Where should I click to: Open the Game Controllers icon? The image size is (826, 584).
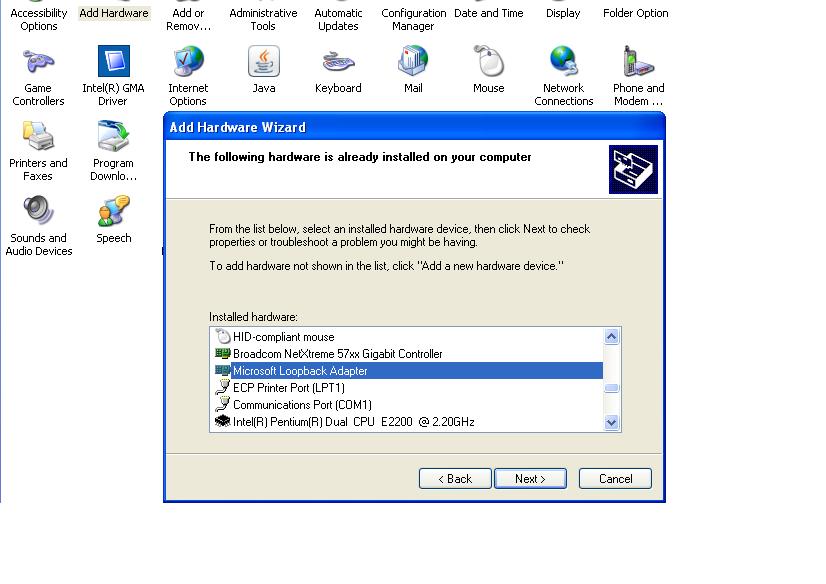pos(38,62)
